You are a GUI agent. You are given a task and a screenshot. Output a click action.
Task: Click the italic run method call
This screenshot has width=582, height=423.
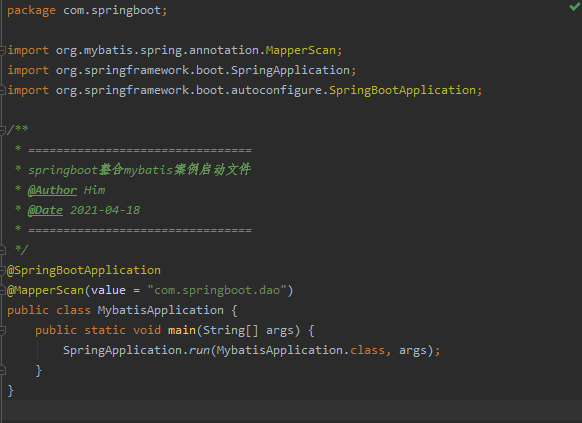click(x=199, y=350)
